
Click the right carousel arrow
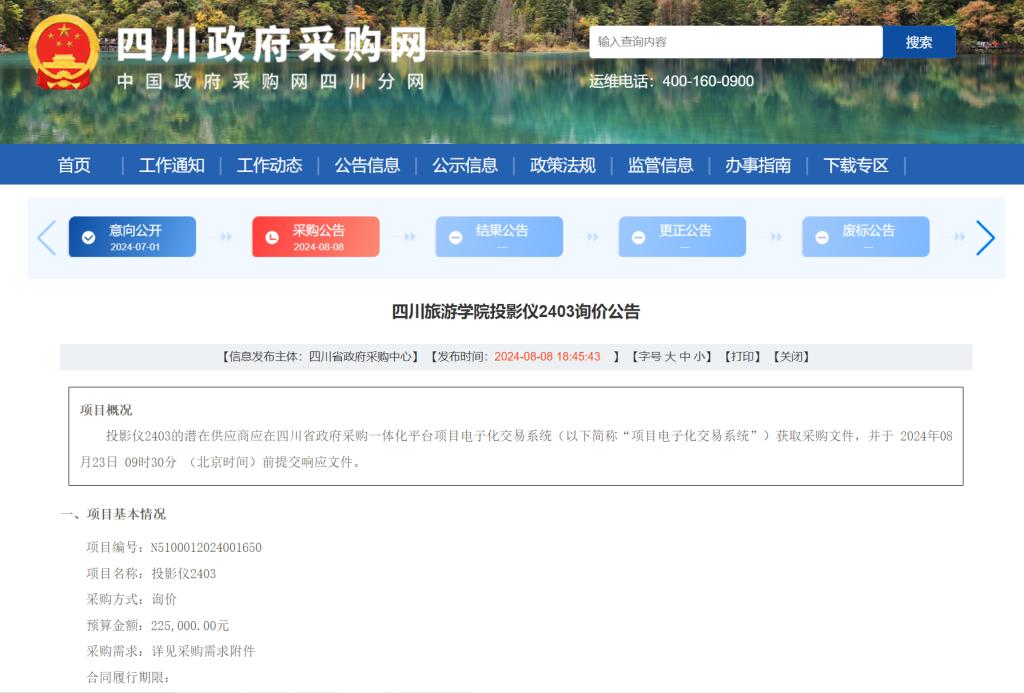pyautogui.click(x=985, y=238)
